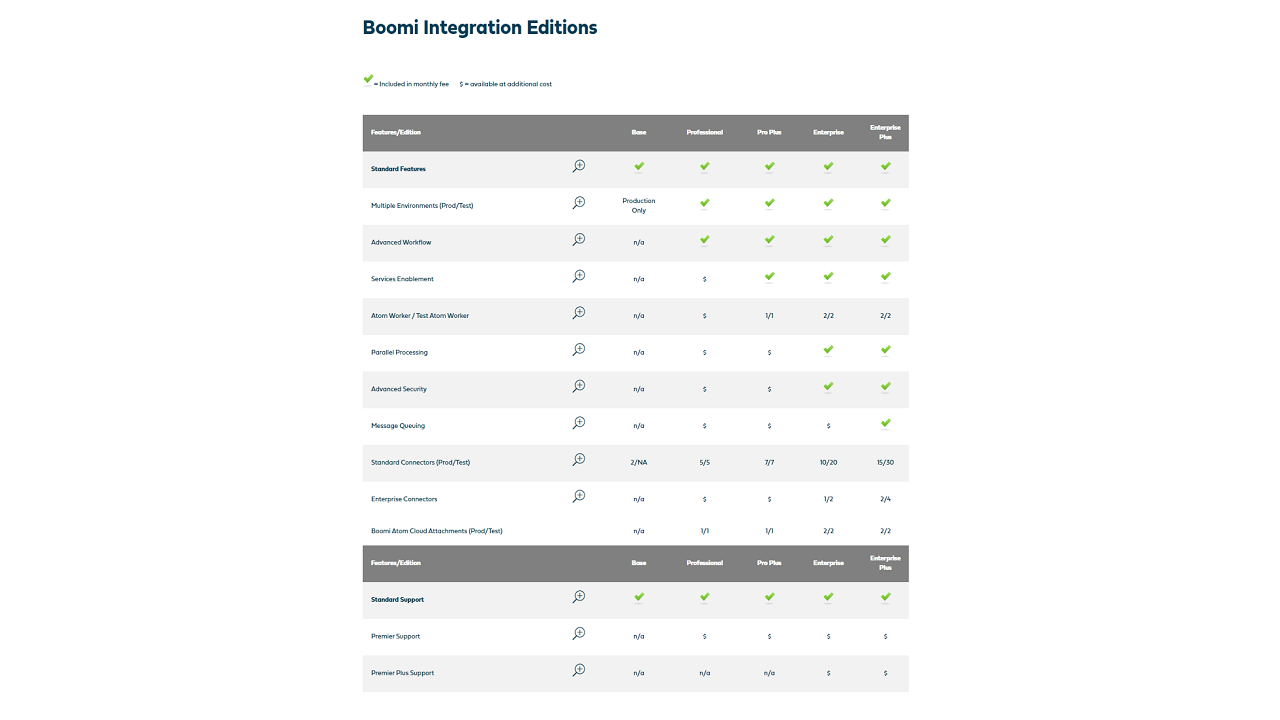Screen dimensions: 1280x720
Task: Click the '10/20' Enterprise connectors cell
Action: point(828,463)
